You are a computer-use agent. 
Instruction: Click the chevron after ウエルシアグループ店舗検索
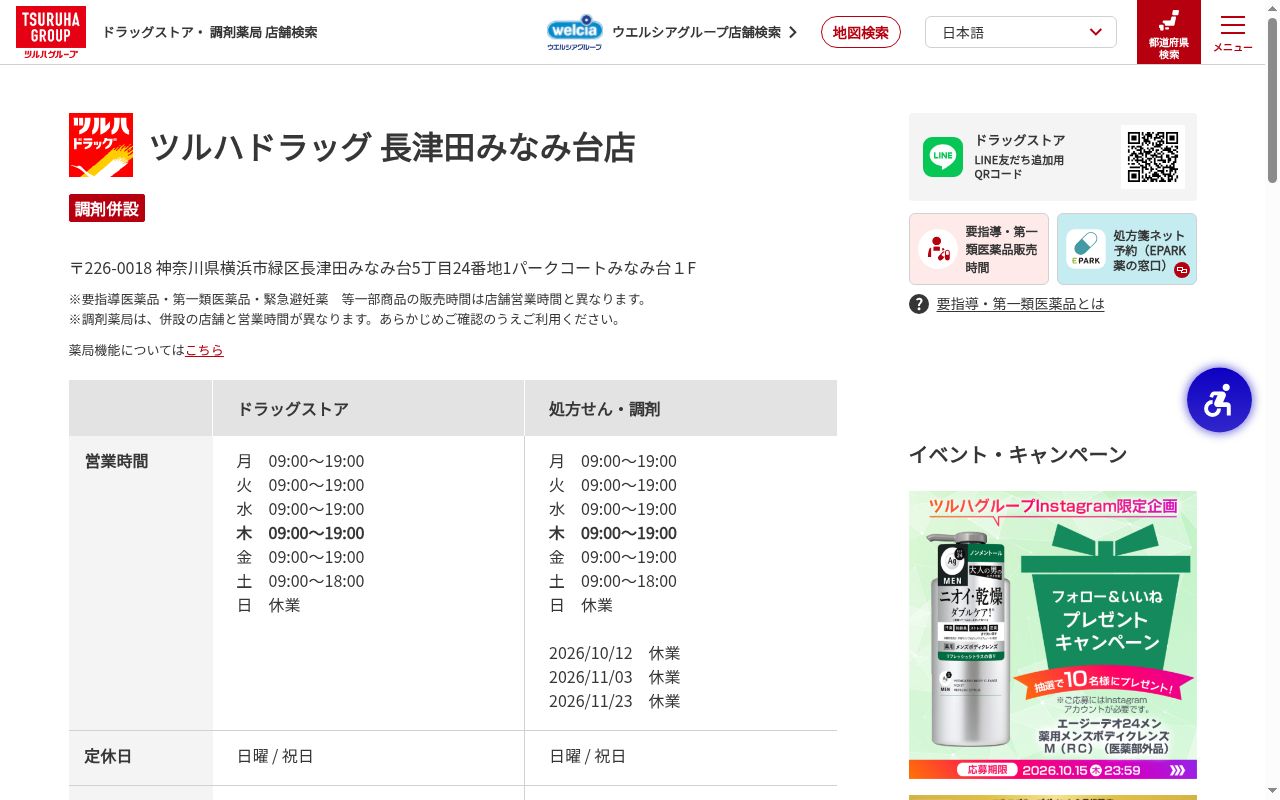(793, 32)
